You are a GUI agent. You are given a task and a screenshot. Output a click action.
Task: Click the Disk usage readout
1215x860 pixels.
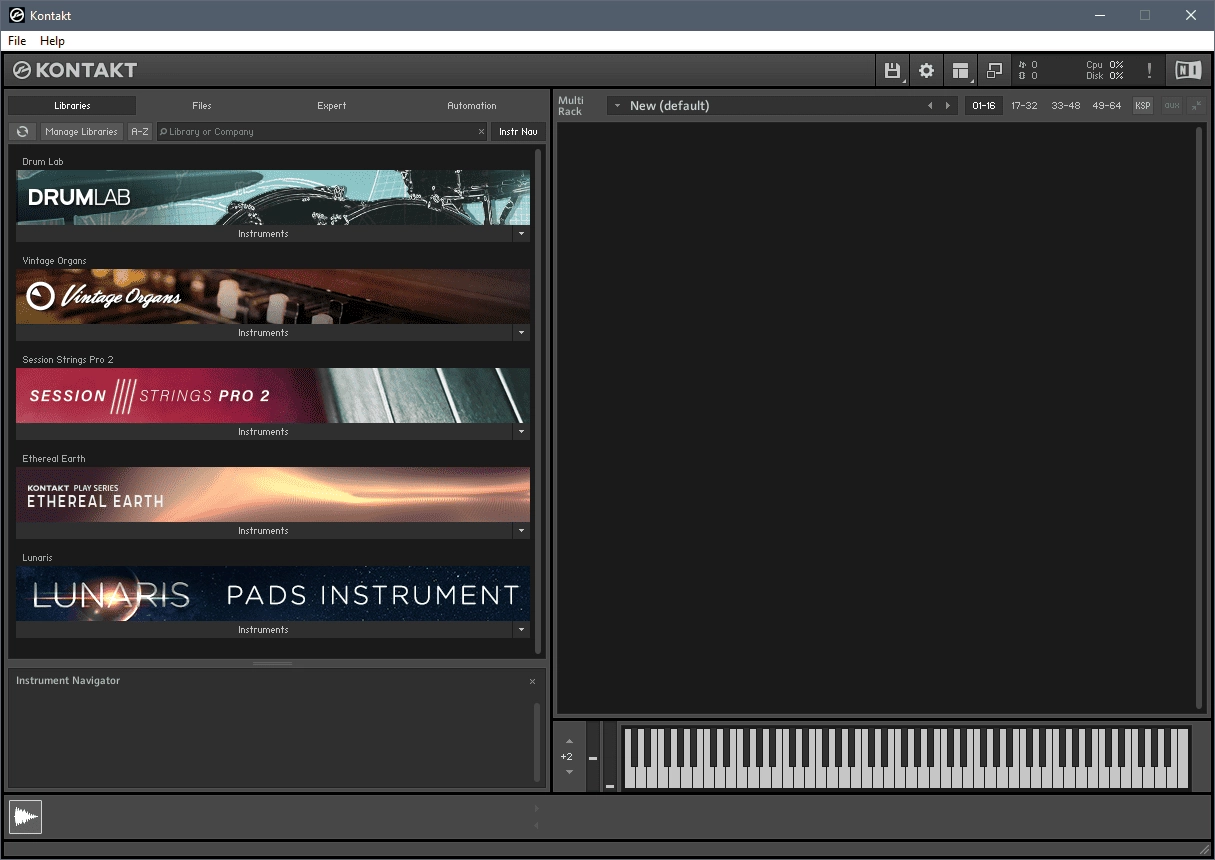pos(1105,76)
